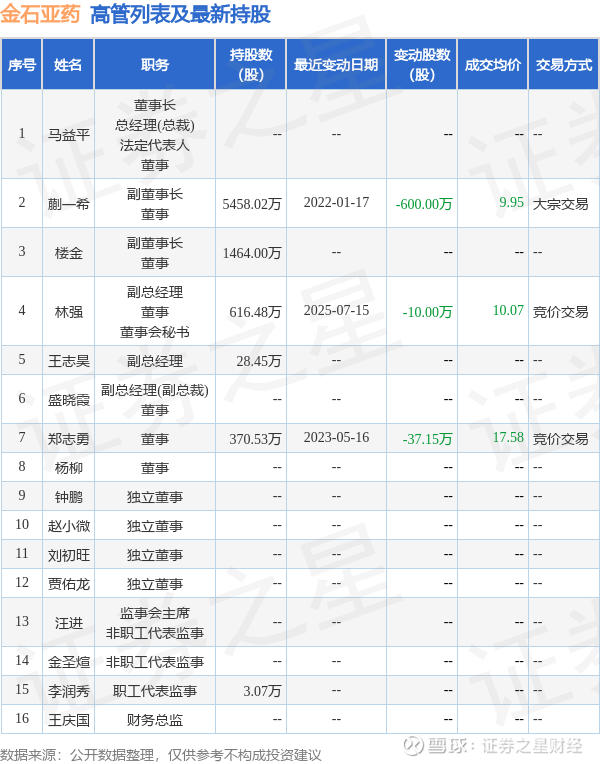Image resolution: width=600 pixels, height=764 pixels.
Task: Select the name 贾佑龙
Action: click(68, 584)
